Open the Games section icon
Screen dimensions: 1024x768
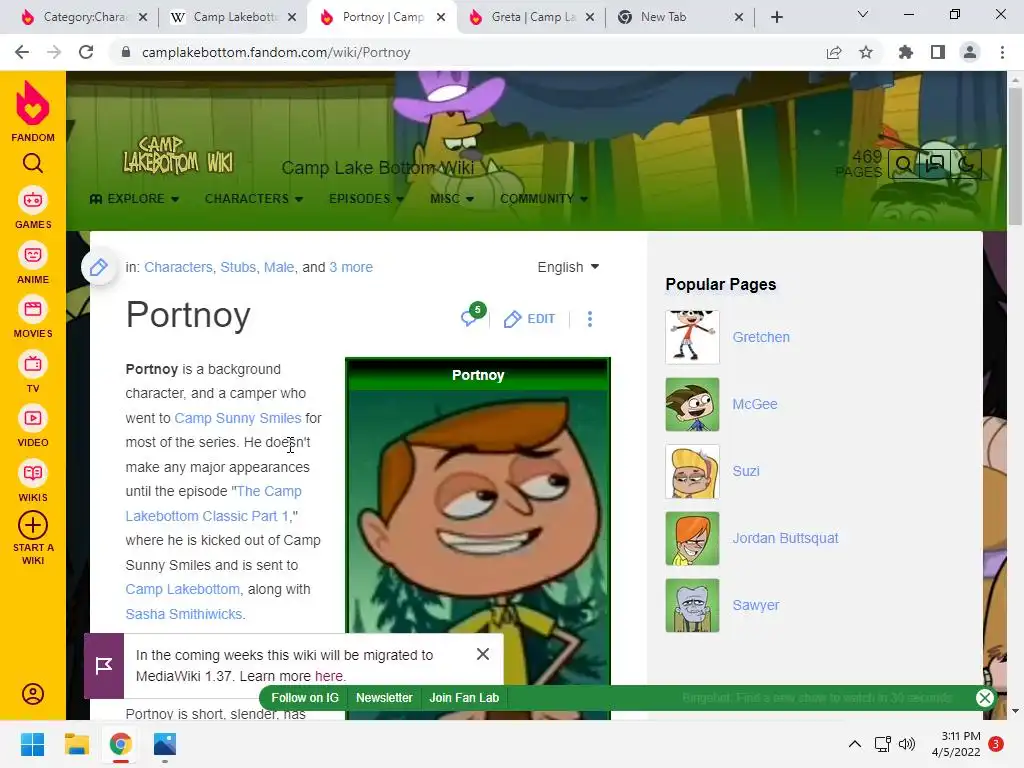(x=33, y=200)
